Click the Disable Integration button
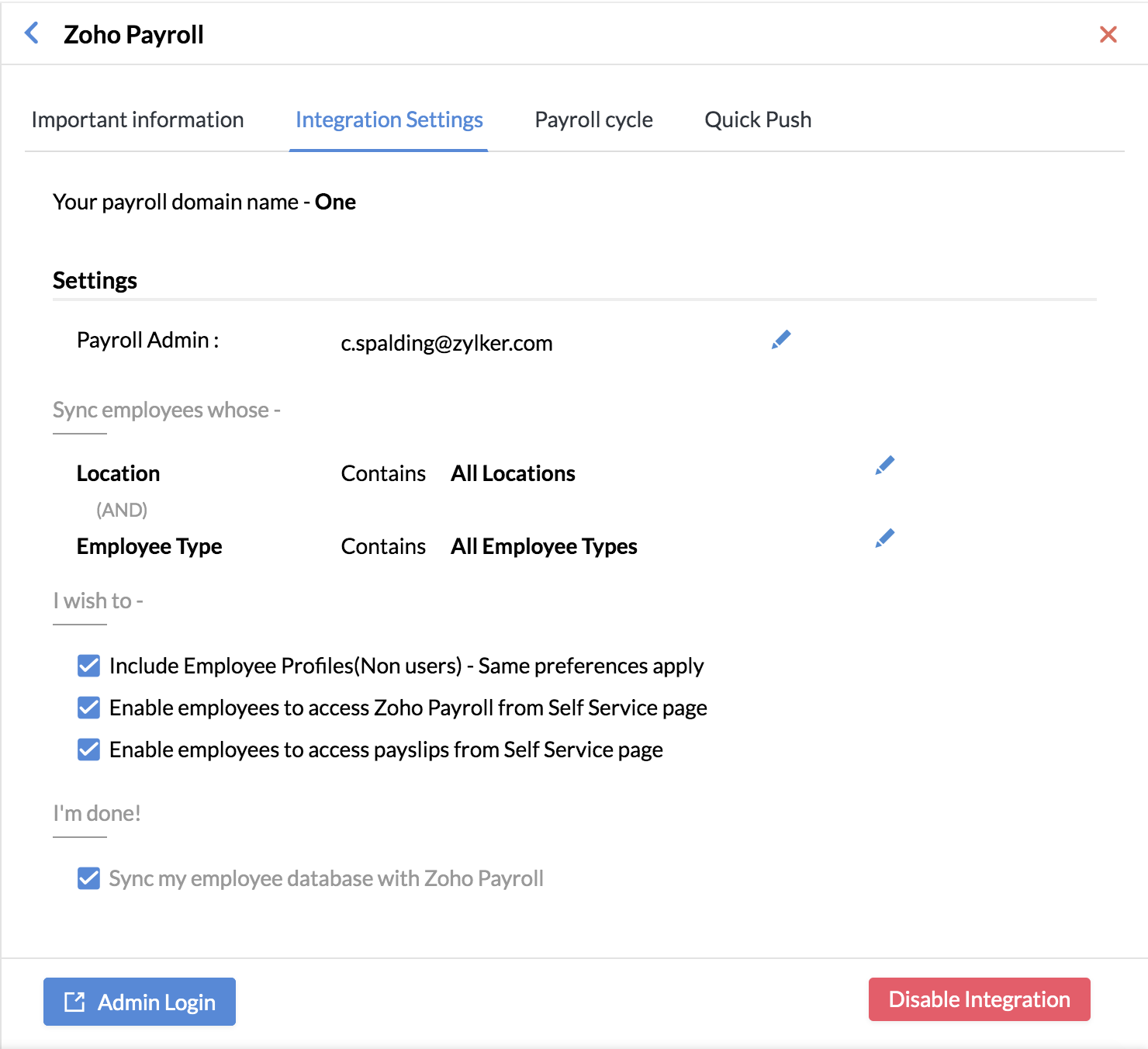This screenshot has width=1148, height=1049. pos(979,999)
